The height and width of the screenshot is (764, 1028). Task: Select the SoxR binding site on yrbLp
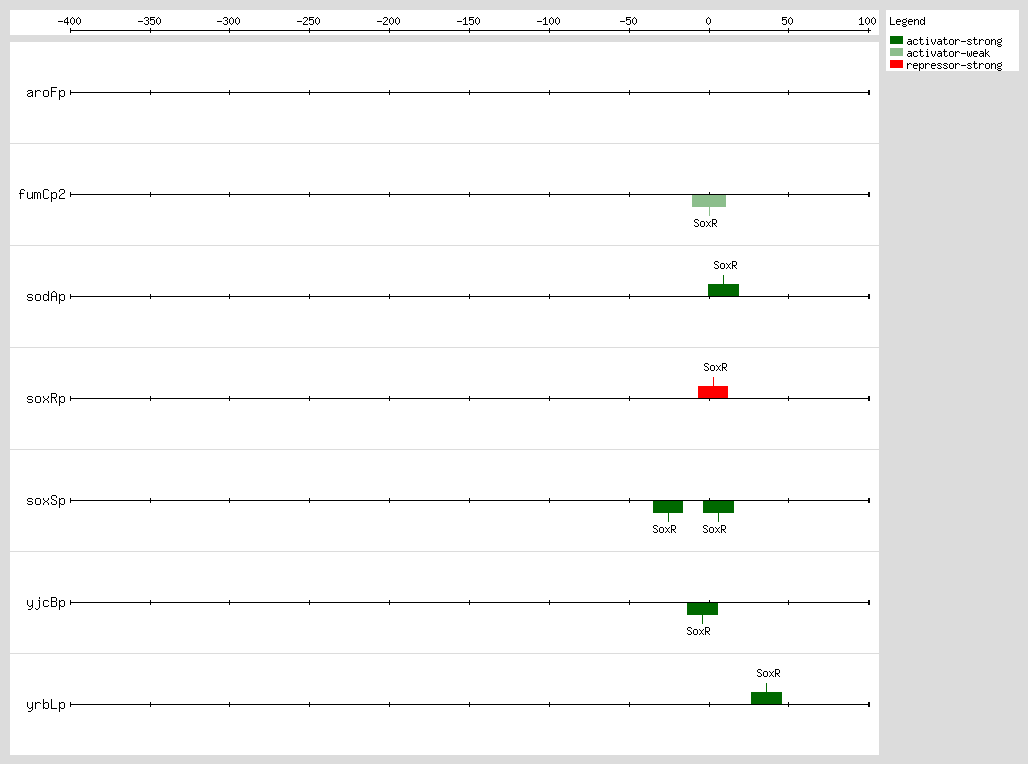coord(766,698)
